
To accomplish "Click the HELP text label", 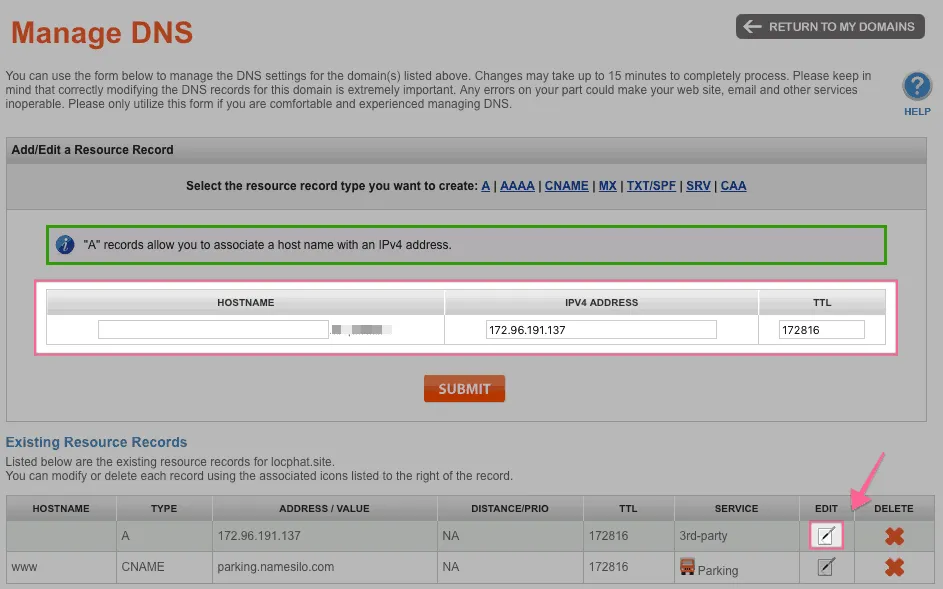I will point(917,112).
